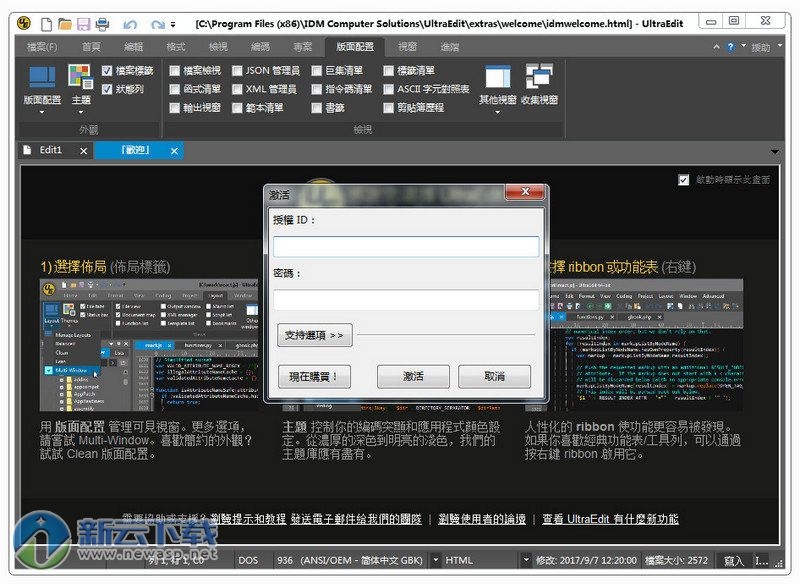Toggle the 檔案標籤 checkbox
Viewport: 800px width, 584px height.
click(107, 71)
